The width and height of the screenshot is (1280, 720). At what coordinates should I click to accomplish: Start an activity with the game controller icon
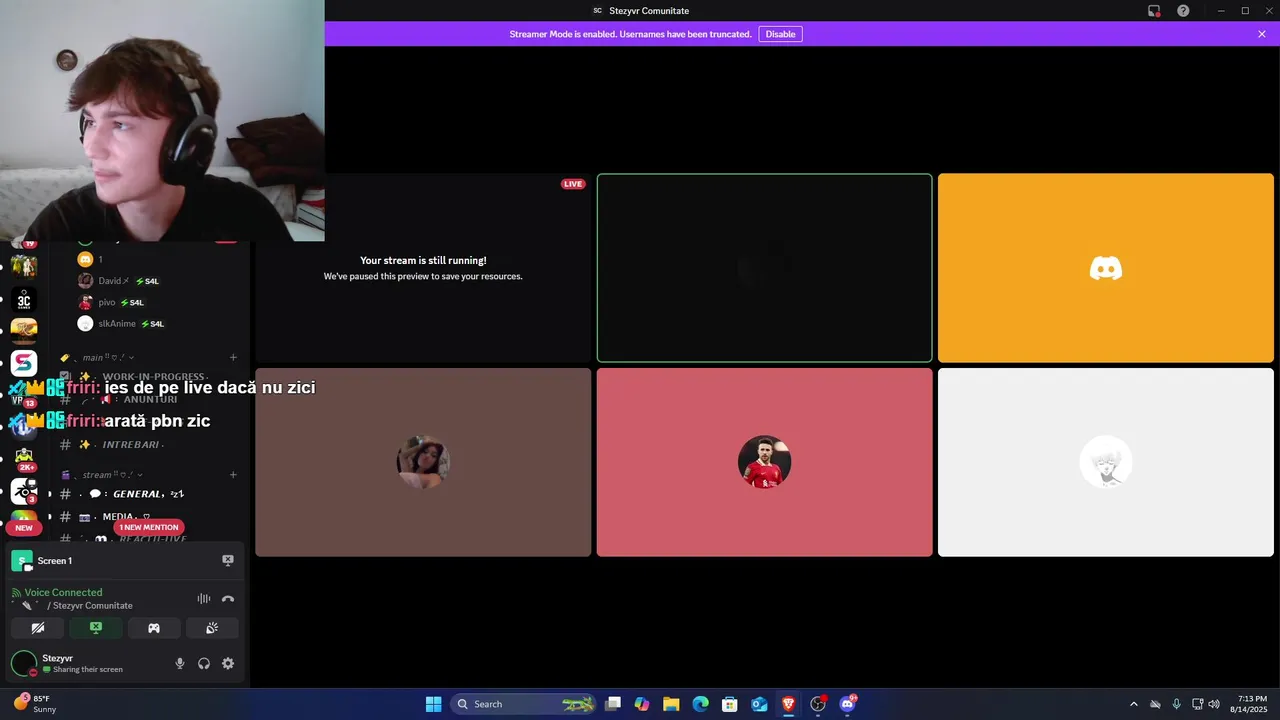point(154,628)
